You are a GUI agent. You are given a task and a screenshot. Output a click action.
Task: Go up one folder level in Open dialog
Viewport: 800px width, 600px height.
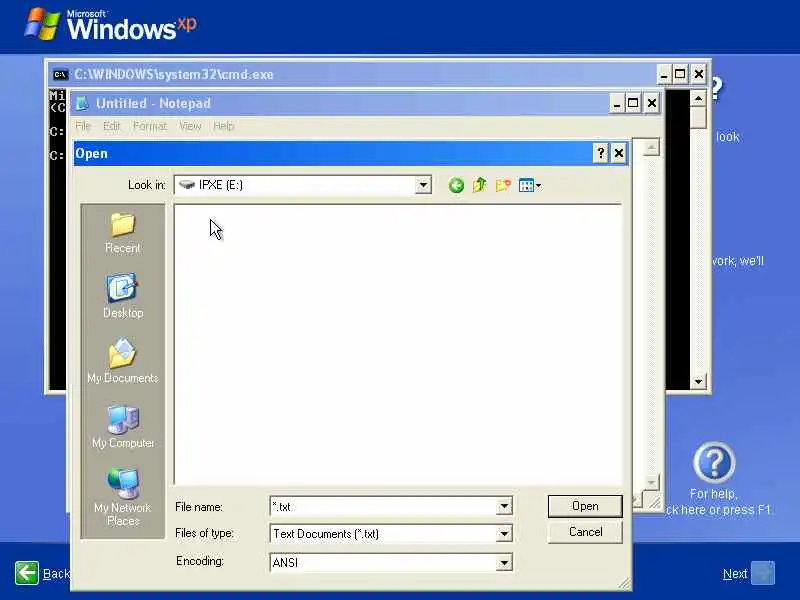(480, 185)
